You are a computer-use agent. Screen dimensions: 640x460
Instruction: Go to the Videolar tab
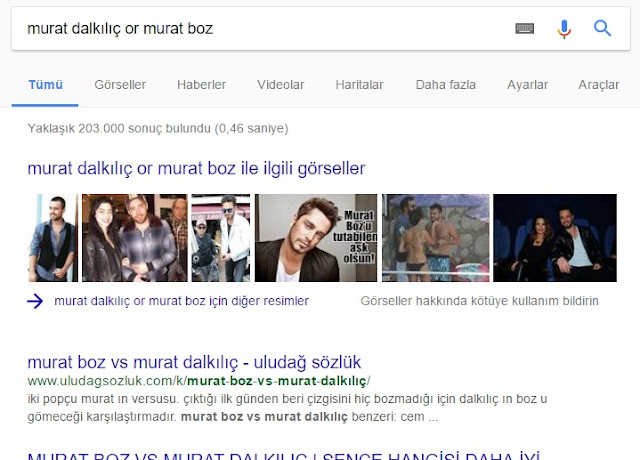(280, 85)
